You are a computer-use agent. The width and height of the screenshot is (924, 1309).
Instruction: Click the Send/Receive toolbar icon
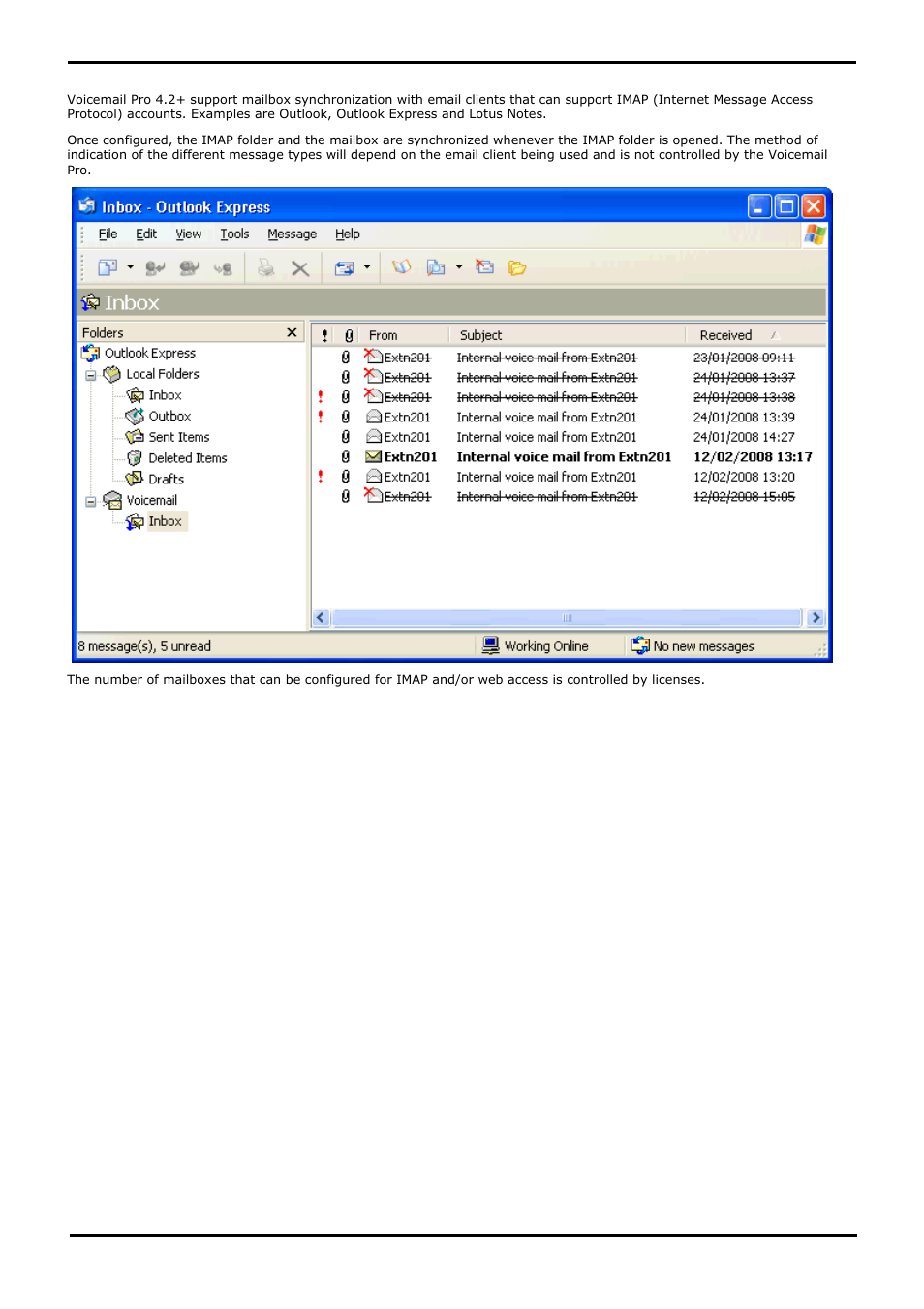(x=344, y=268)
